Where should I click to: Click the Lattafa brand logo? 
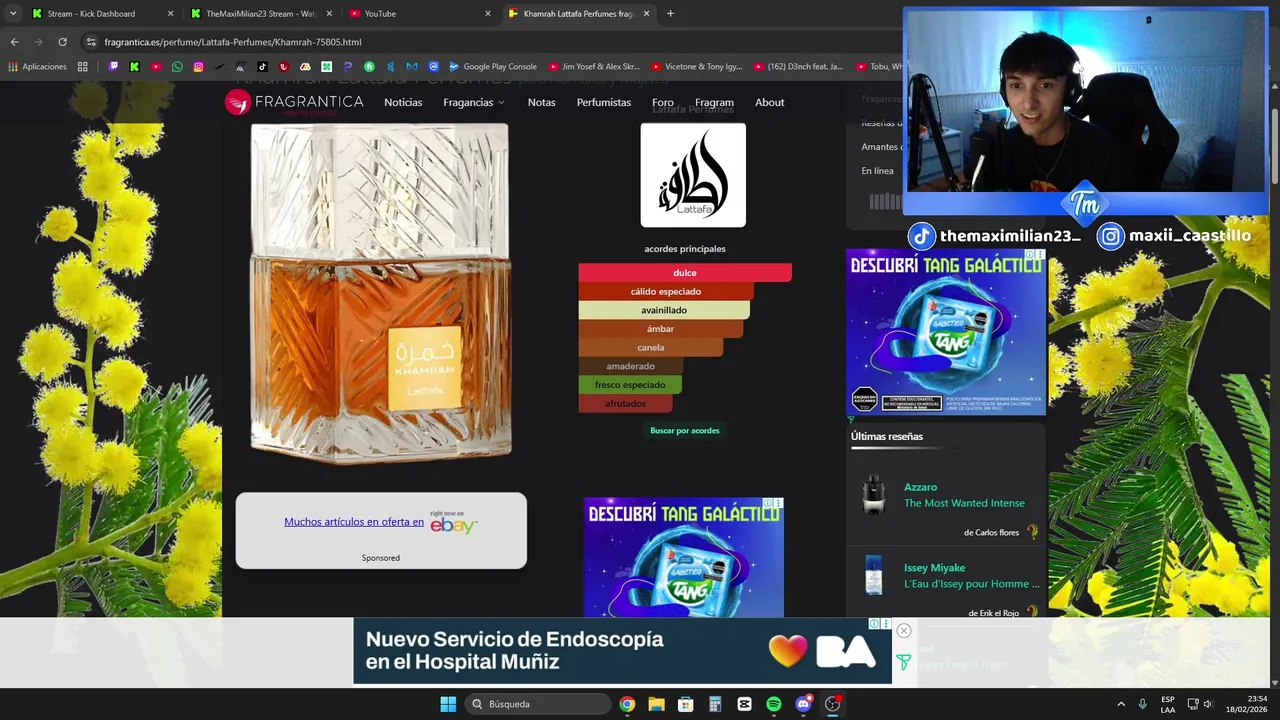[693, 175]
